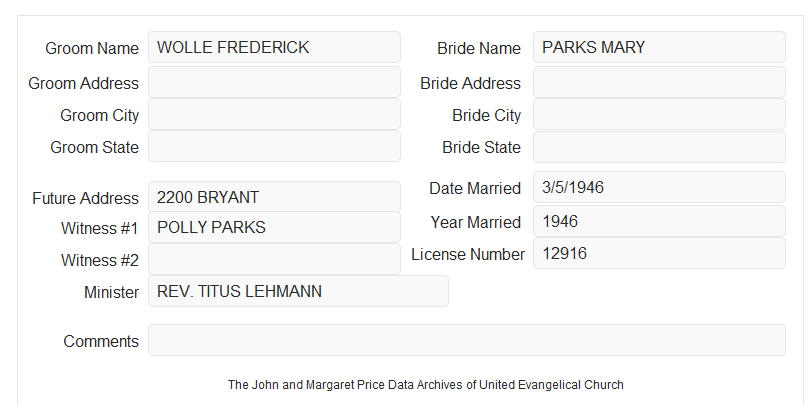Click the Groom Name label
The height and width of the screenshot is (405, 805).
(x=92, y=48)
